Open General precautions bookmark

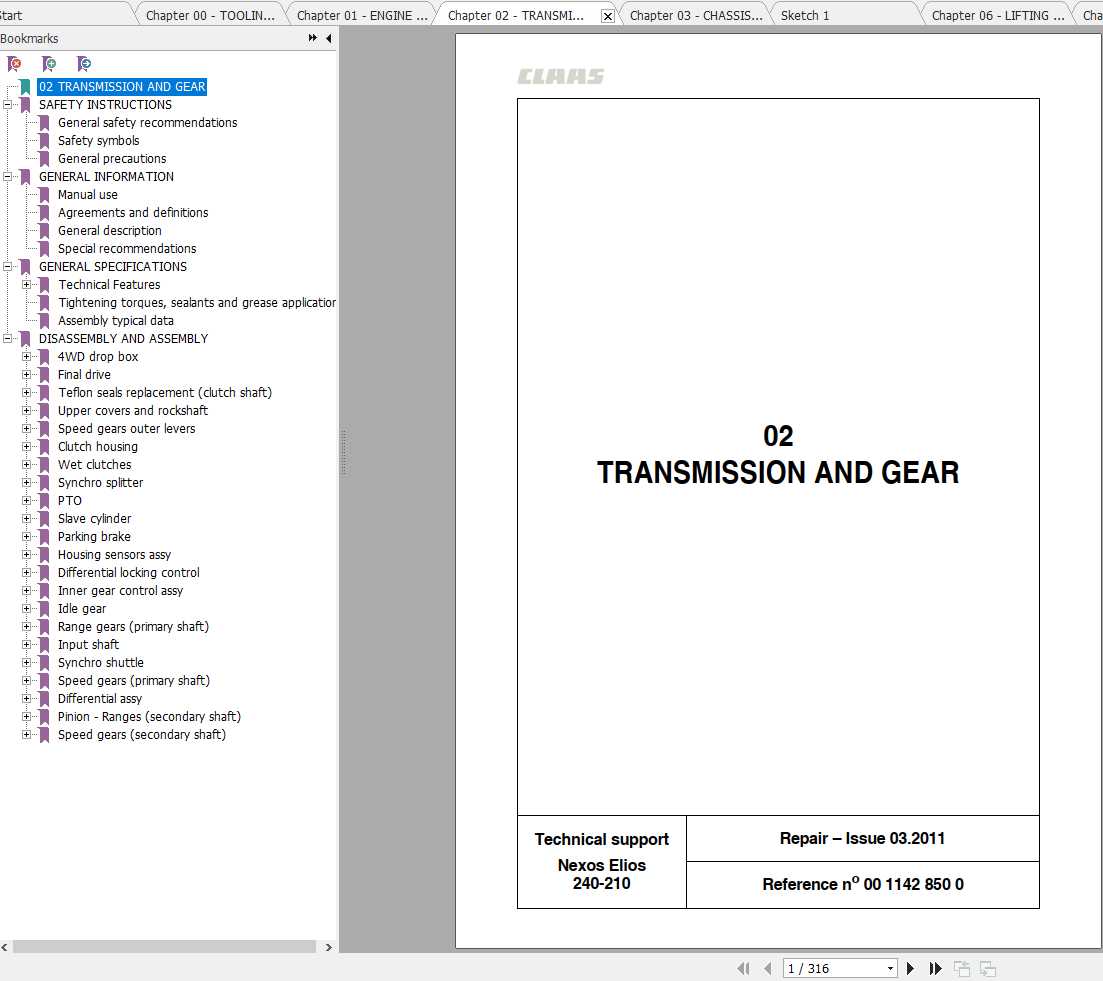112,159
